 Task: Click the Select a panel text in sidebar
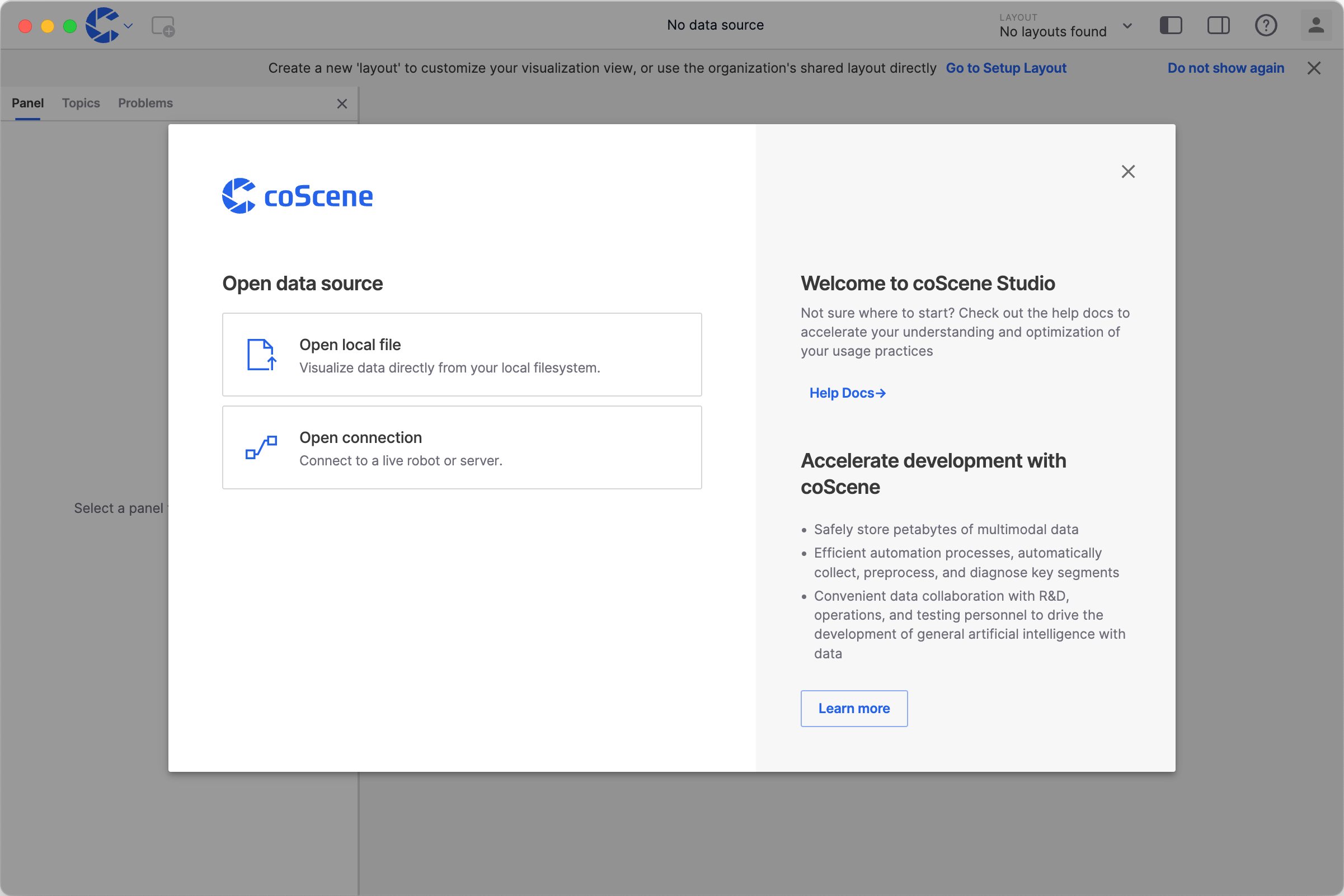click(120, 508)
